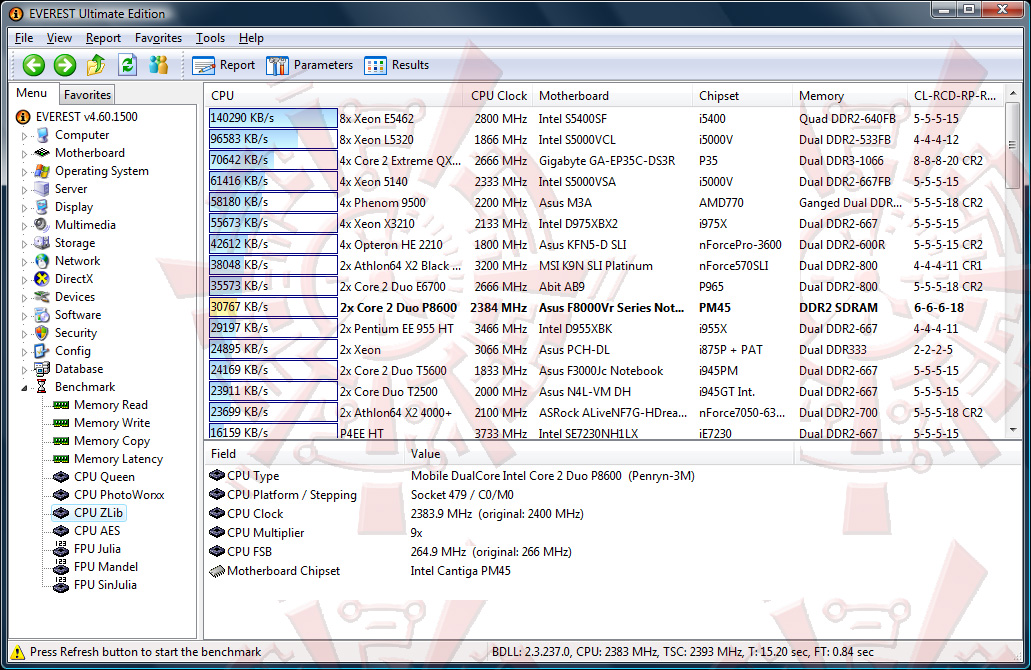Open the Memory Latency benchmark
Viewport: 1031px width, 670px height.
[118, 459]
